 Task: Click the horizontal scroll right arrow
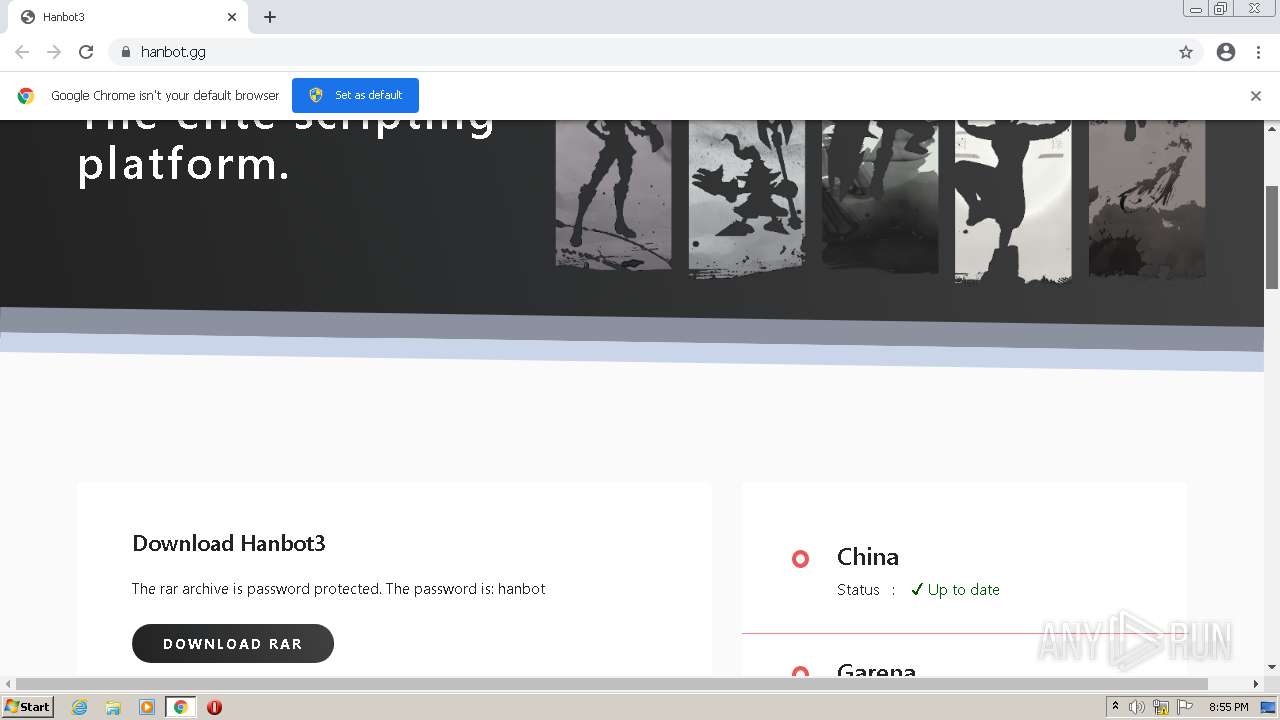[x=1256, y=684]
